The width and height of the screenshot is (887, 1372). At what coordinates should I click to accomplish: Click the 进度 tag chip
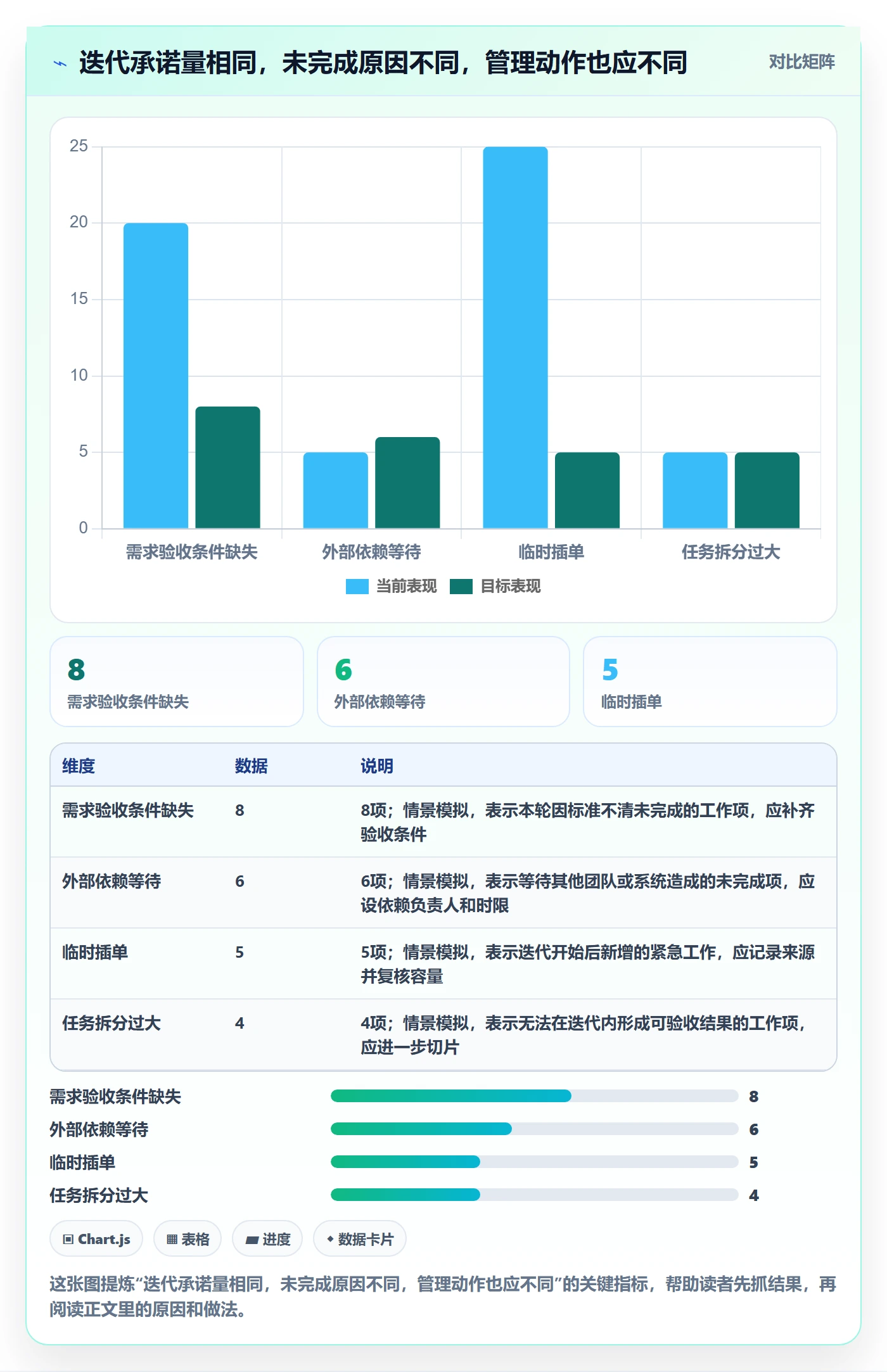point(267,1239)
